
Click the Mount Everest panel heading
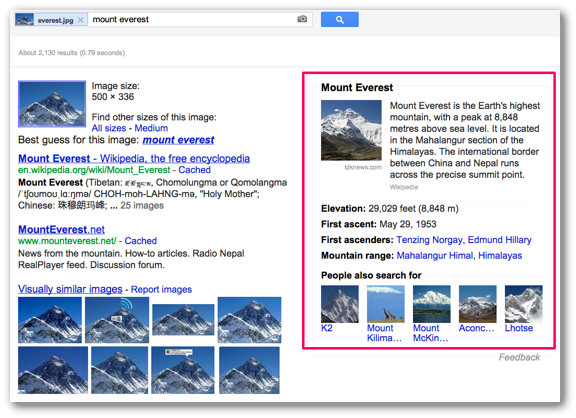(x=357, y=87)
